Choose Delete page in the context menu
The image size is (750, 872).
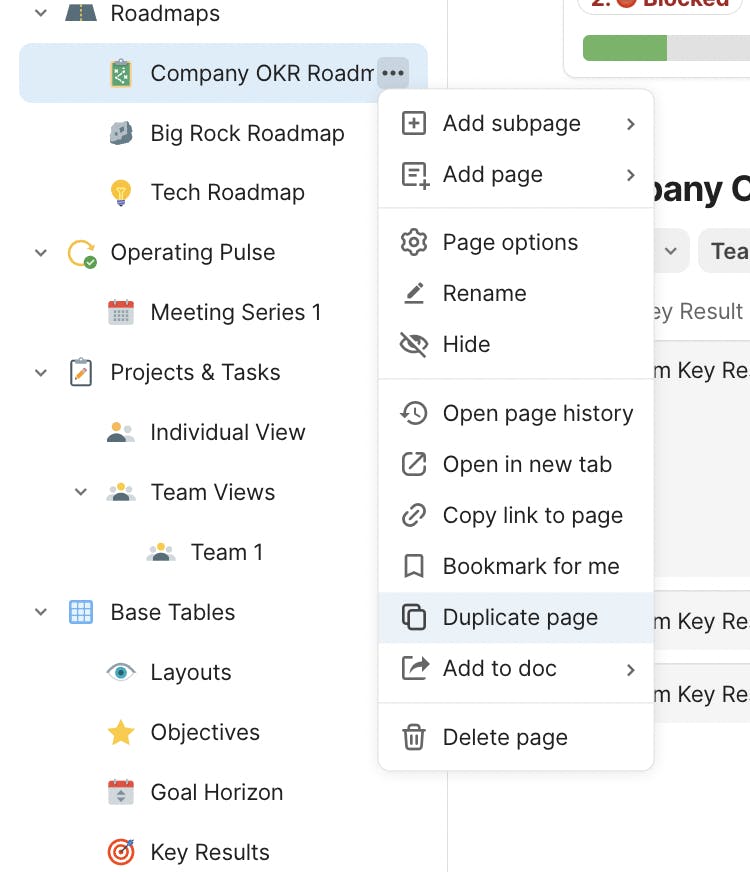[505, 739]
